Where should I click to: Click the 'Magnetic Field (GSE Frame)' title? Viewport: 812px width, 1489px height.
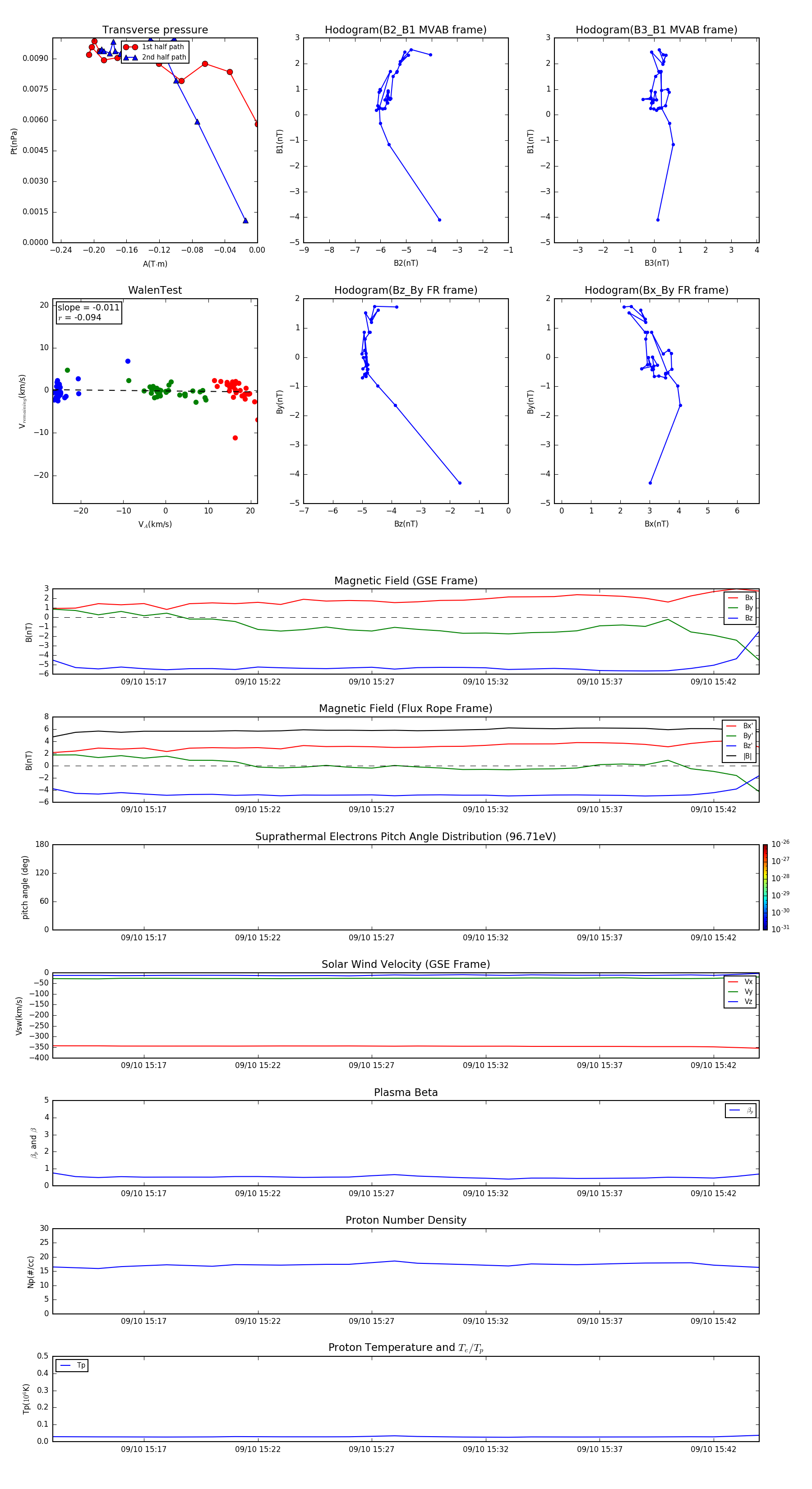click(x=406, y=581)
